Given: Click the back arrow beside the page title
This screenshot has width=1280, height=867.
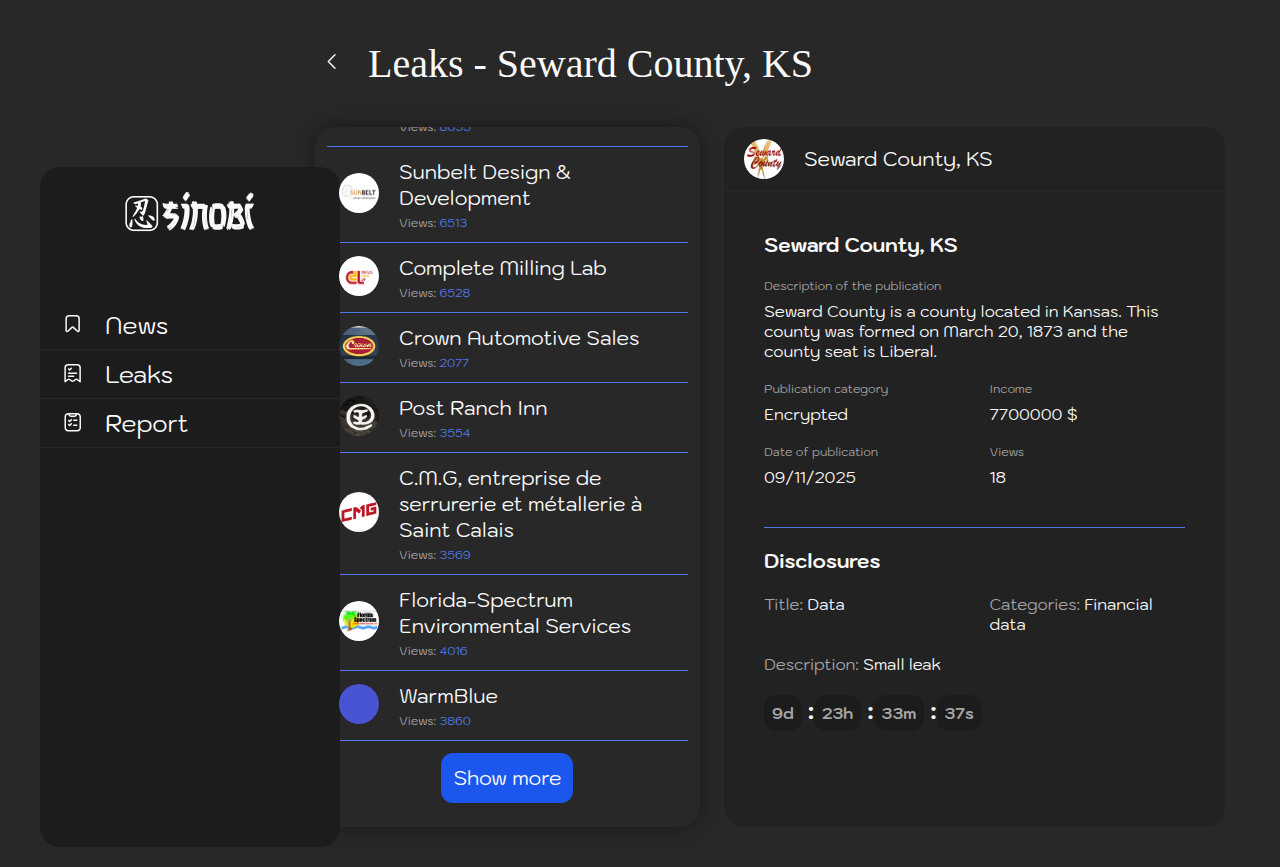Looking at the screenshot, I should tap(332, 62).
